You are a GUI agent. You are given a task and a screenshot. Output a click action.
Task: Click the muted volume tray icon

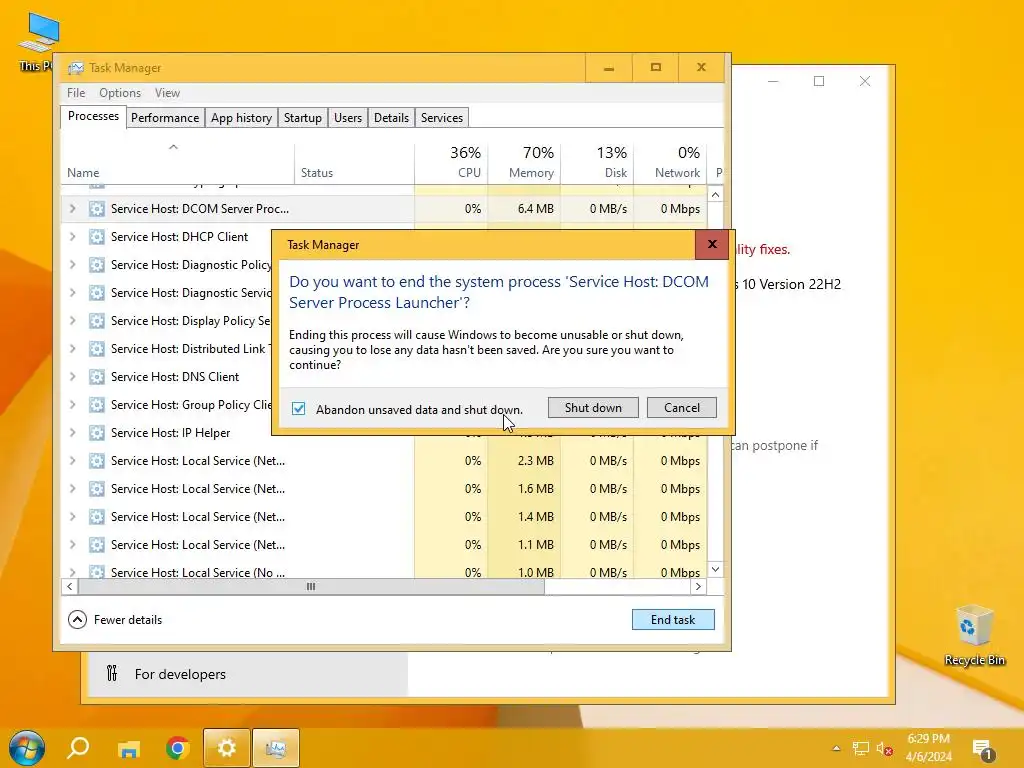tap(884, 748)
